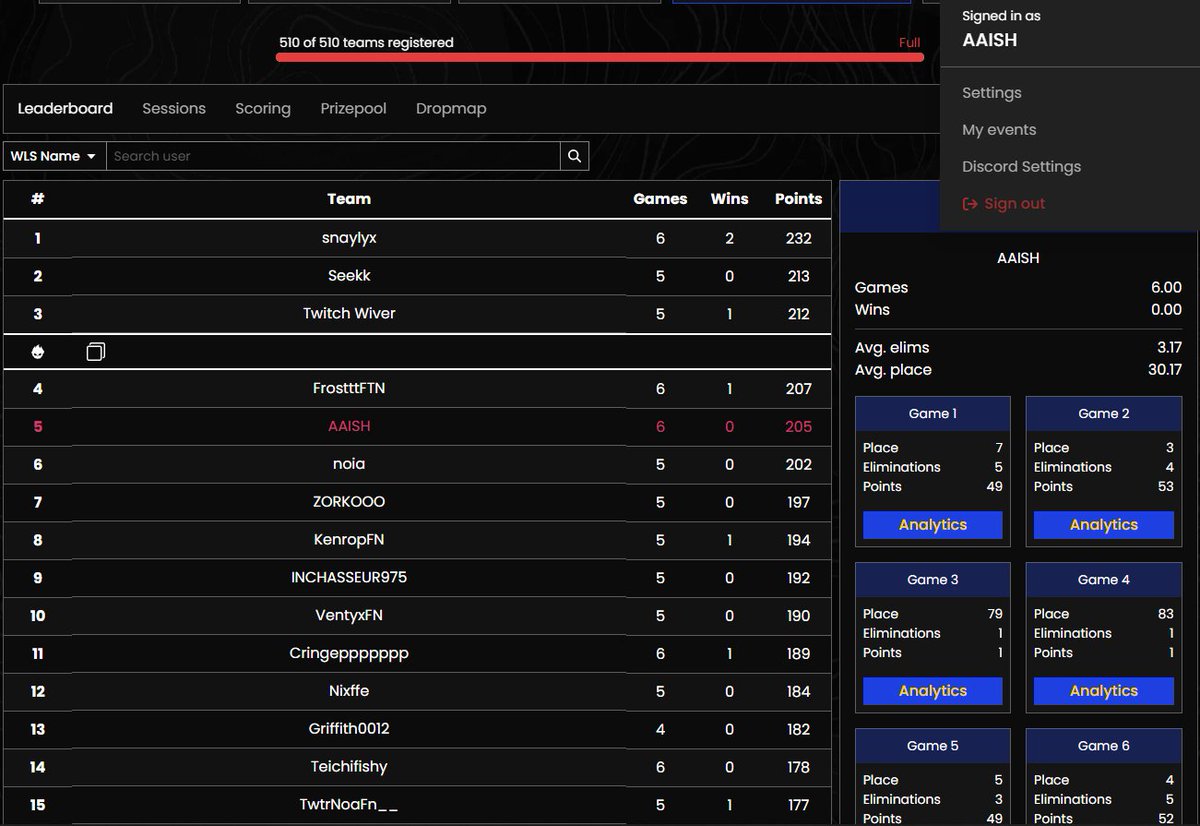Select team Cringeppppppp row
Image resolution: width=1200 pixels, height=826 pixels.
point(417,654)
